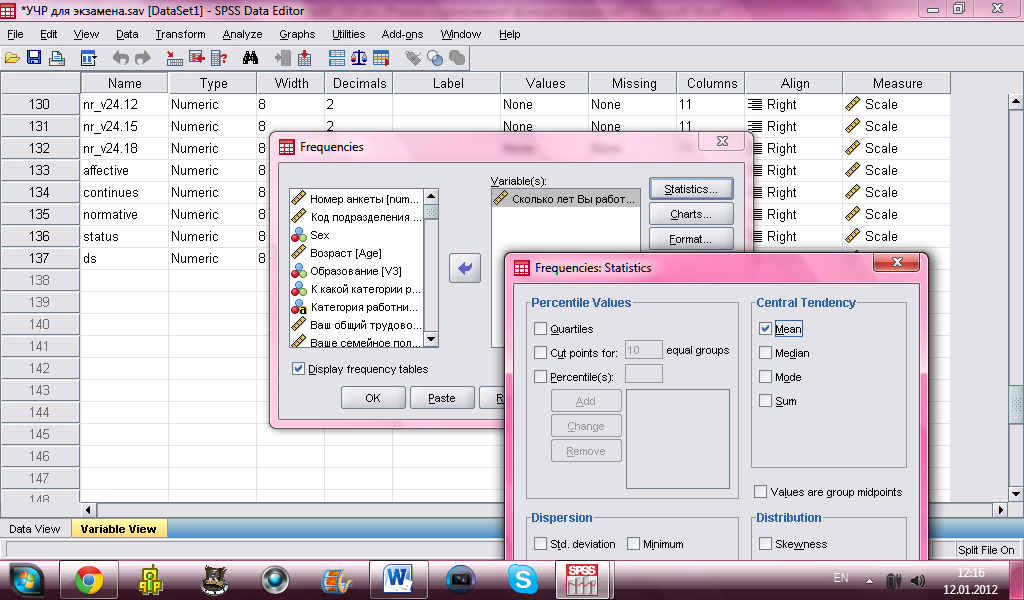Open the Dialog Recall toolbar icon
The width and height of the screenshot is (1024, 600).
(x=88, y=58)
